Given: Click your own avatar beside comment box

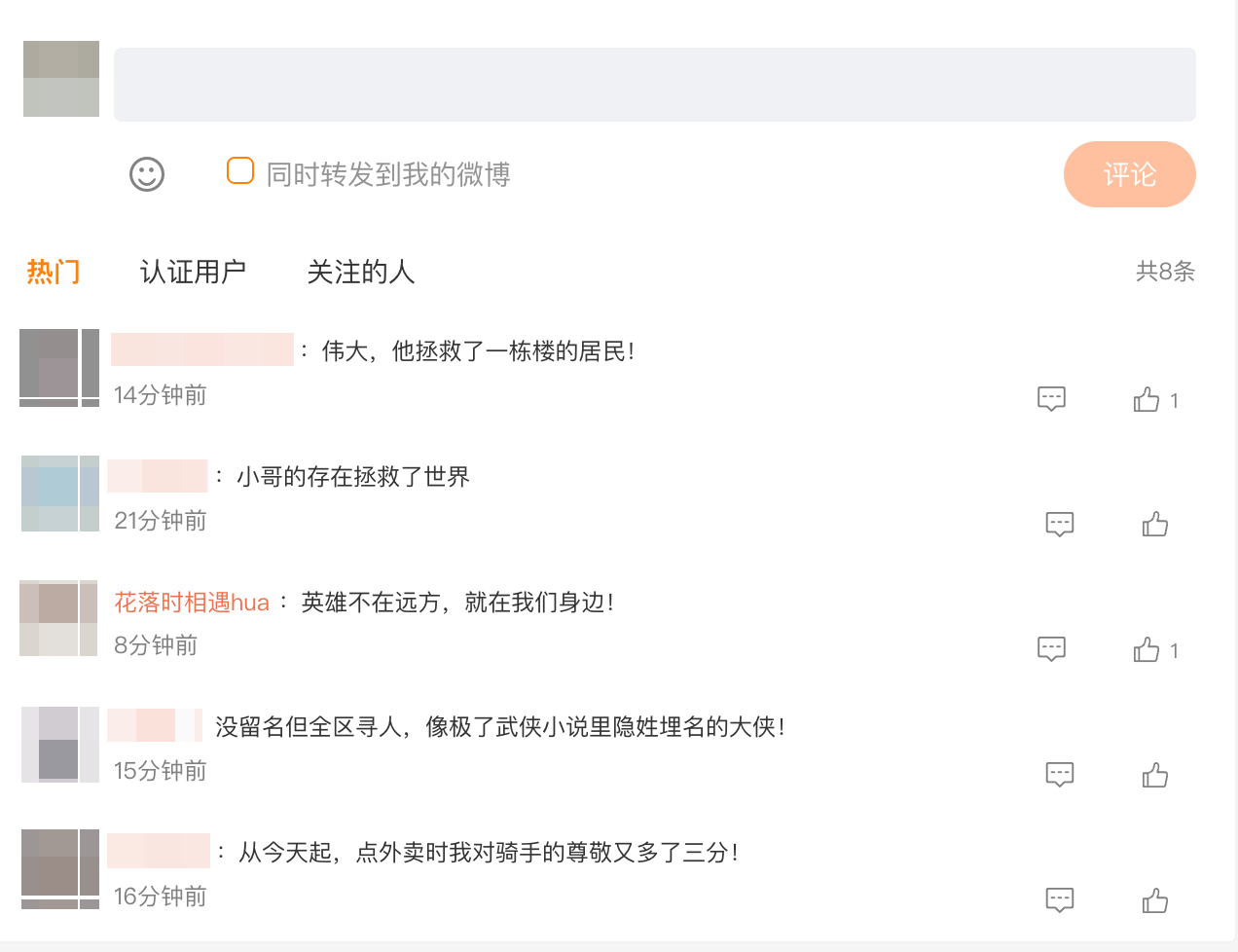Looking at the screenshot, I should pyautogui.click(x=61, y=79).
